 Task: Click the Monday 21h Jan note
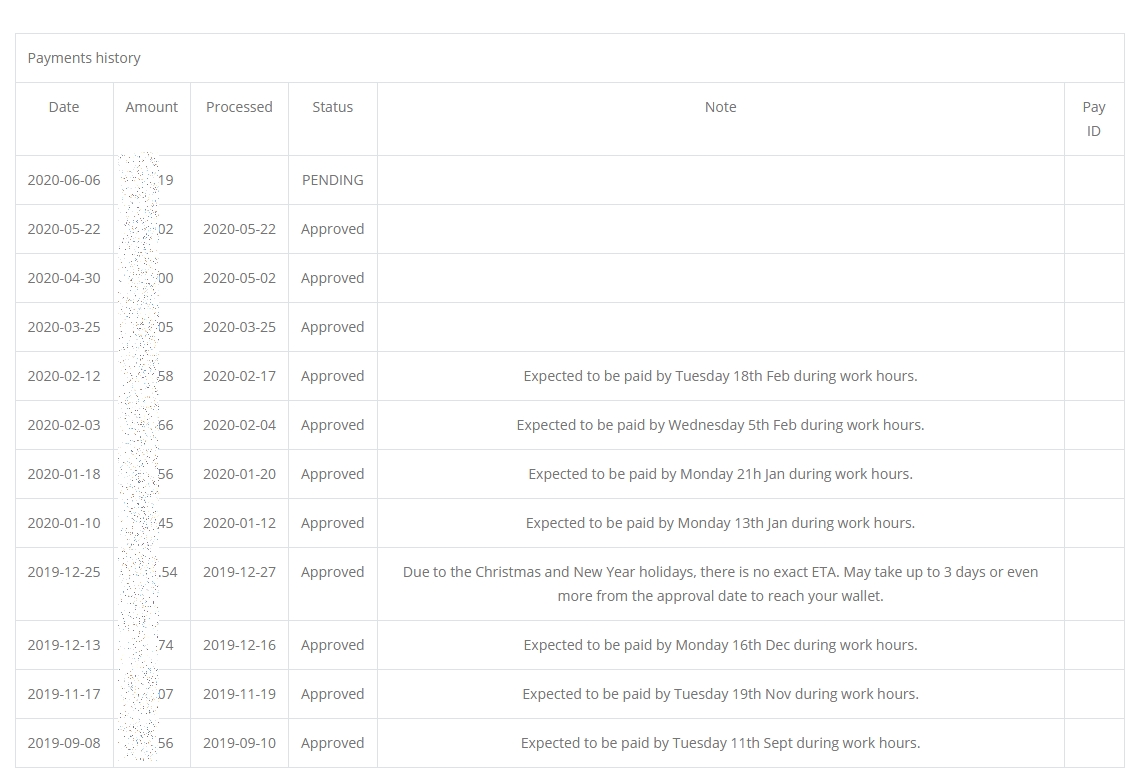coord(720,474)
